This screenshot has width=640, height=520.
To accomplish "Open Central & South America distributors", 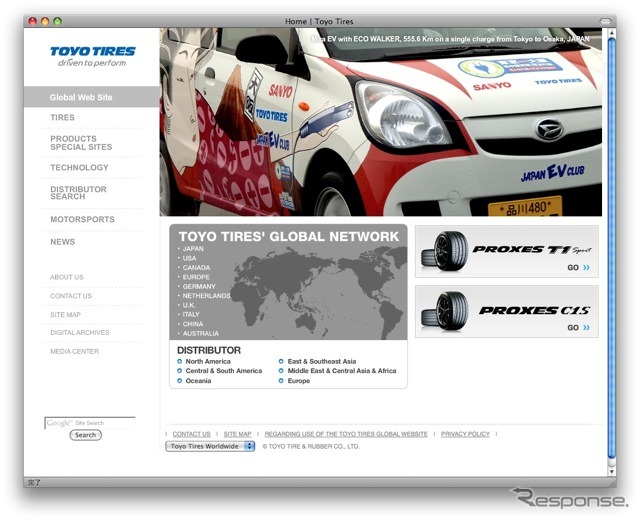I will [x=224, y=371].
